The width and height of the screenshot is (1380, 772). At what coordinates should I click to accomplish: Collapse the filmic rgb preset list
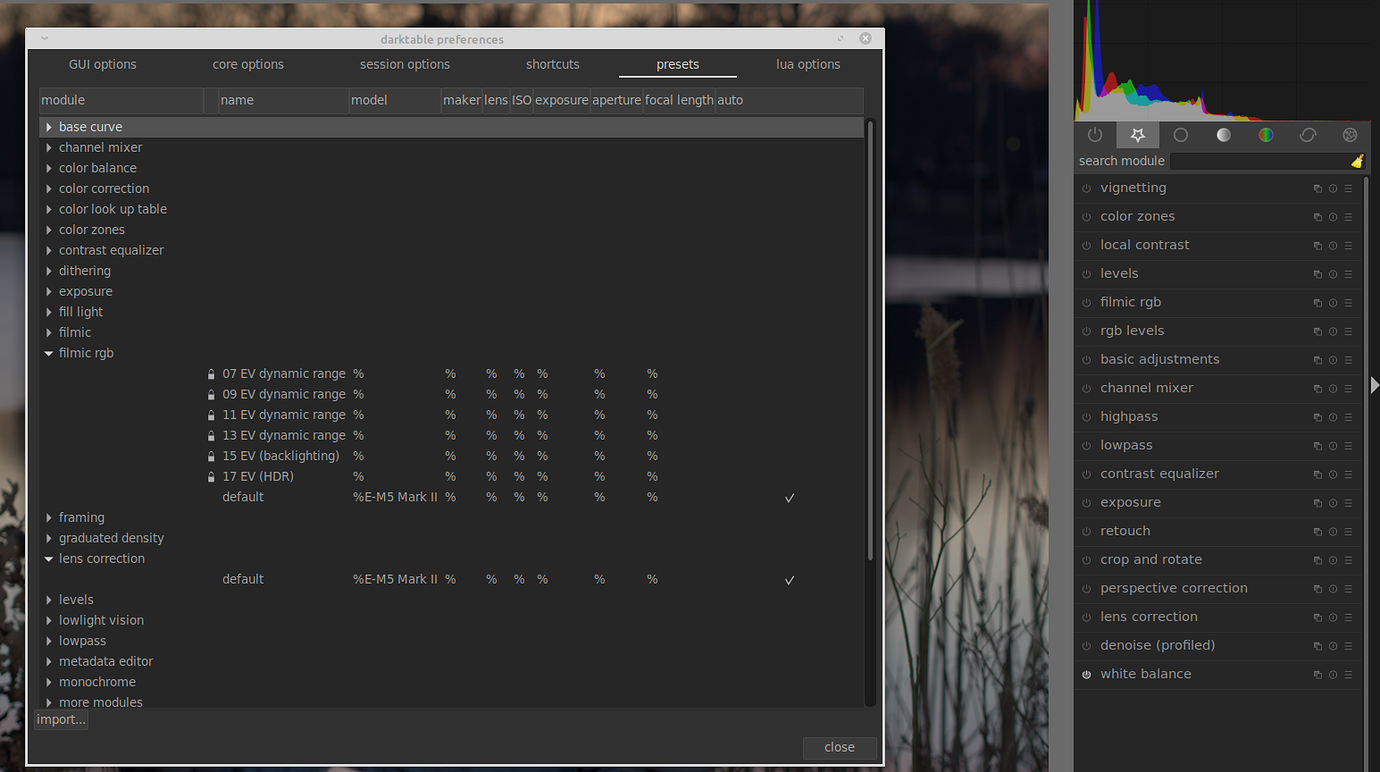(x=48, y=352)
